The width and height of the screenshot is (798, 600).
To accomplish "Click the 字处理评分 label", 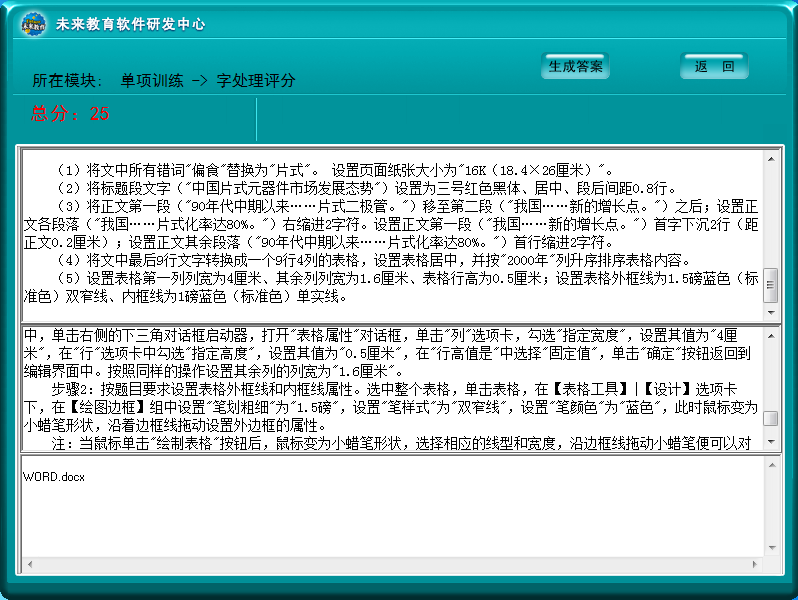I will [x=256, y=80].
